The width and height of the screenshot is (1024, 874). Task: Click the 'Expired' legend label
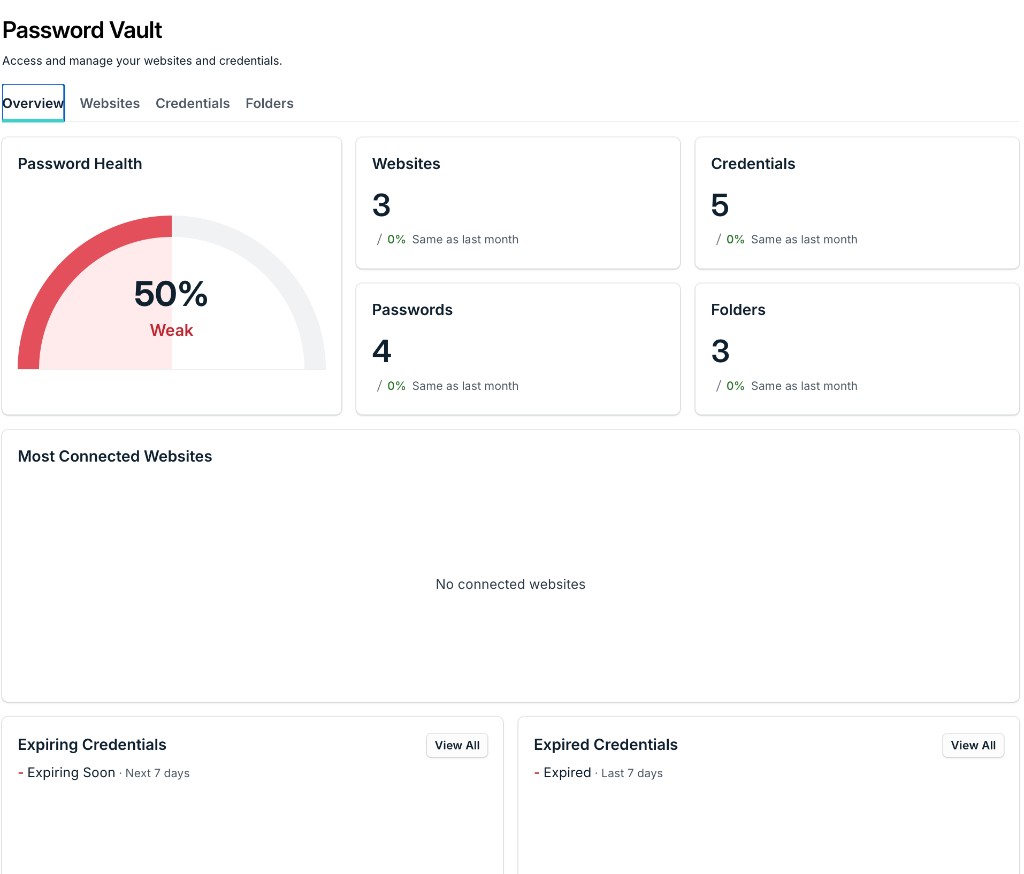567,773
